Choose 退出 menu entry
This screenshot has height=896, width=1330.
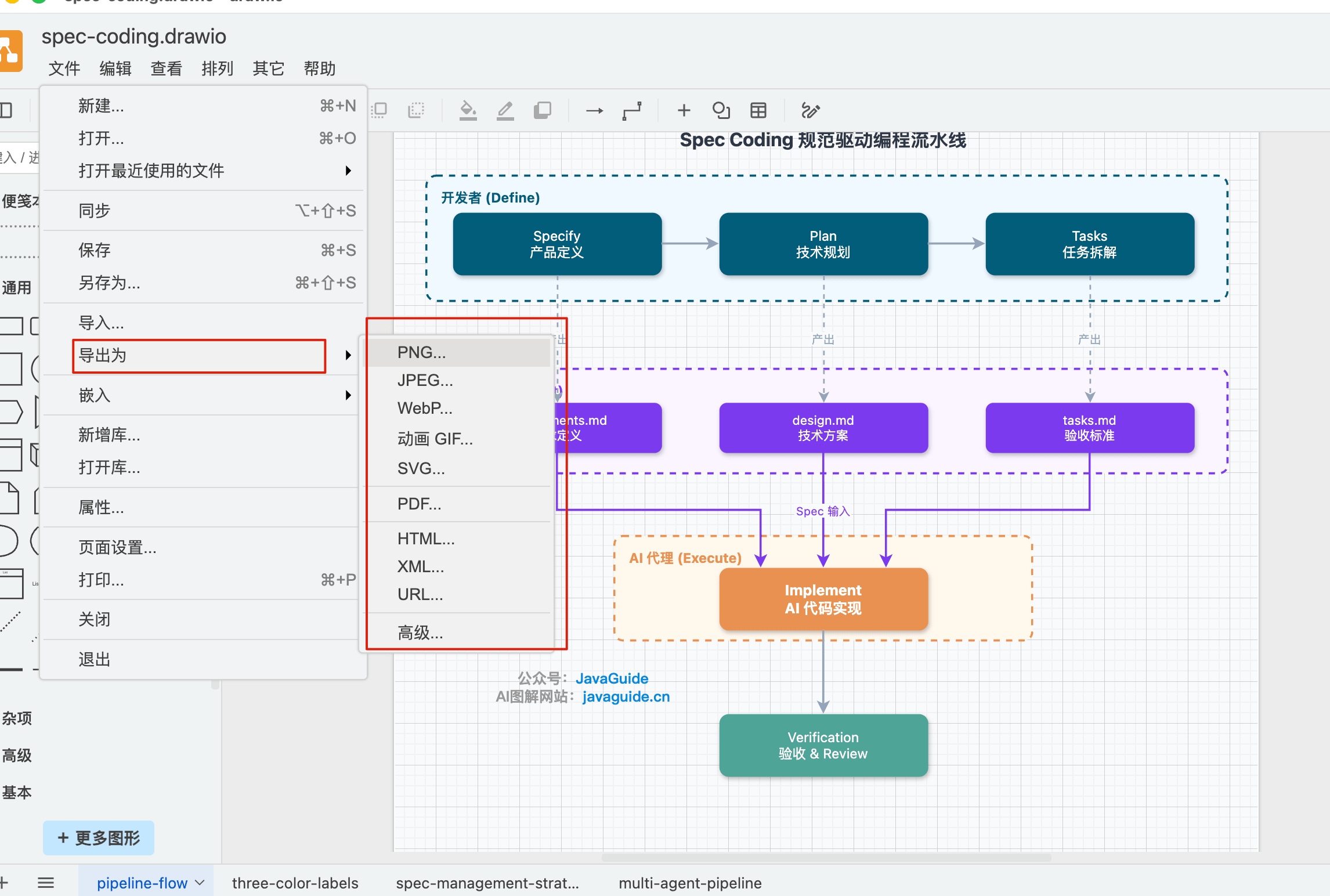203,660
